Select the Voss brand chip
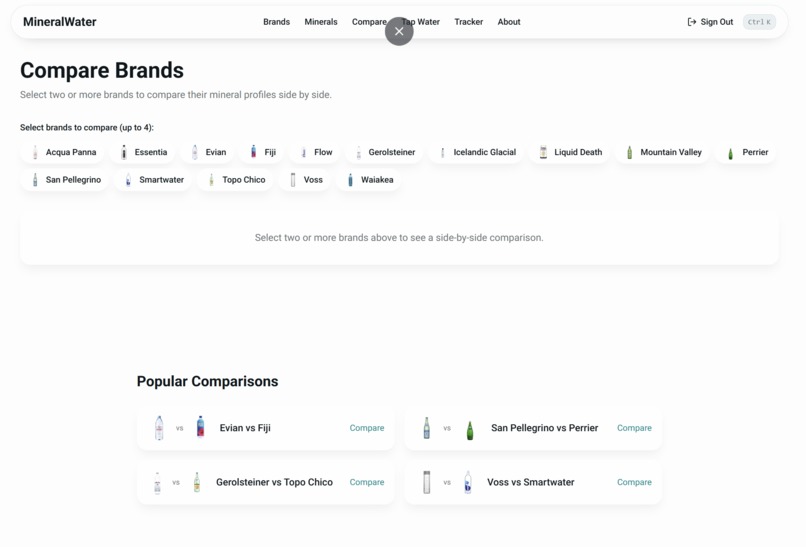Viewport: 806px width, 547px height. [x=305, y=180]
